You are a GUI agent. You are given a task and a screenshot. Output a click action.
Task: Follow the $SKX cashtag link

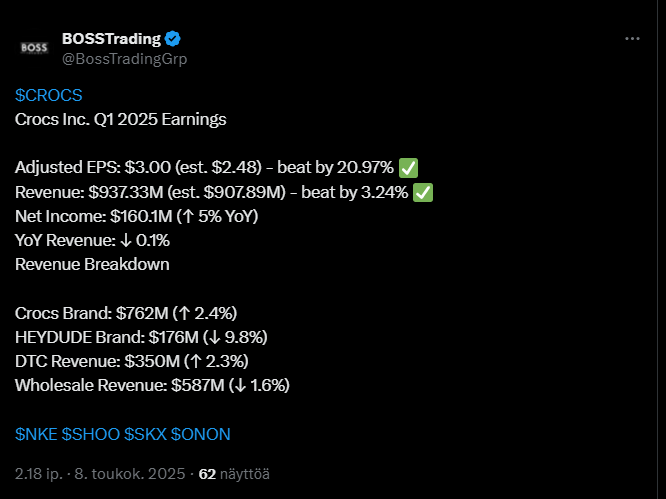pos(145,433)
